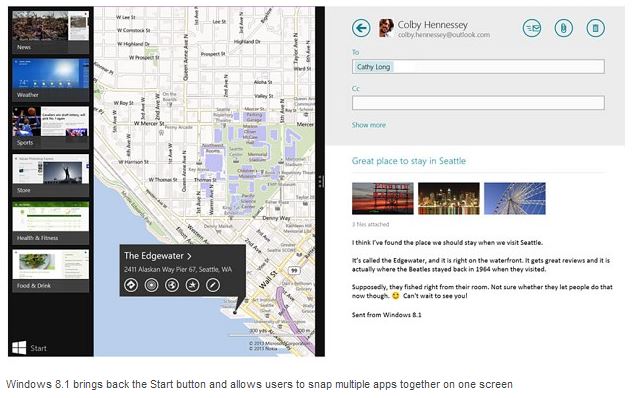
Task: Click the colby.hennessey@outlook.com address
Action: tap(444, 35)
